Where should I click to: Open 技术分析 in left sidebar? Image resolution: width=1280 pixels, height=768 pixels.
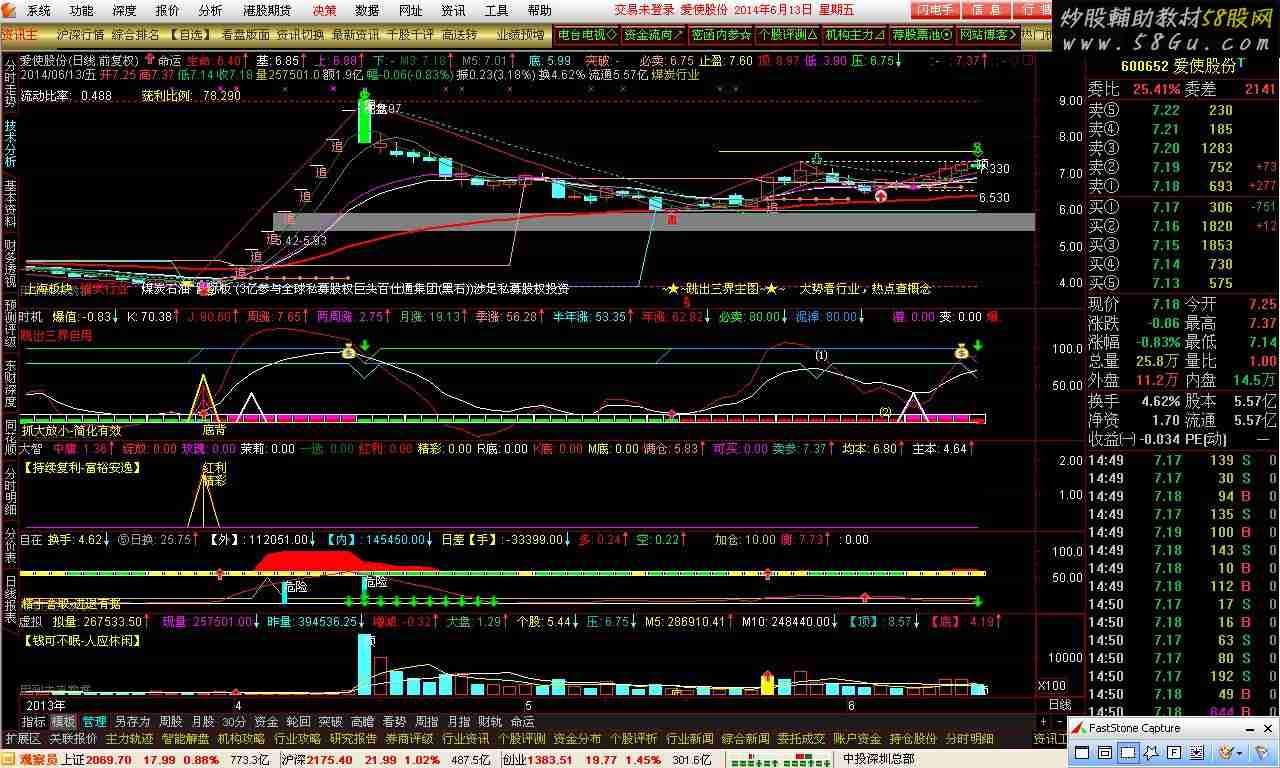[x=10, y=143]
